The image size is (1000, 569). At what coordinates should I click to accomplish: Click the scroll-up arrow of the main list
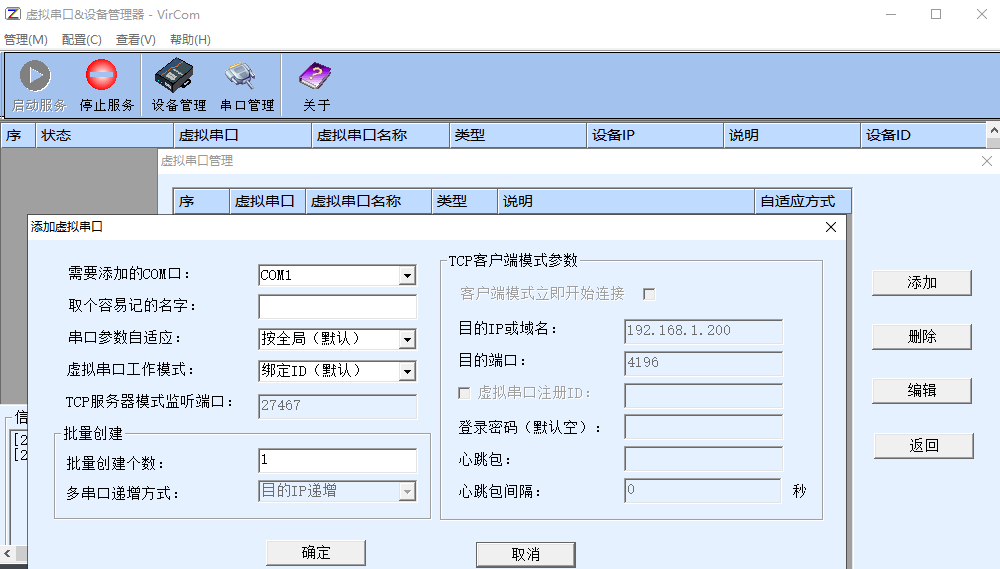993,130
